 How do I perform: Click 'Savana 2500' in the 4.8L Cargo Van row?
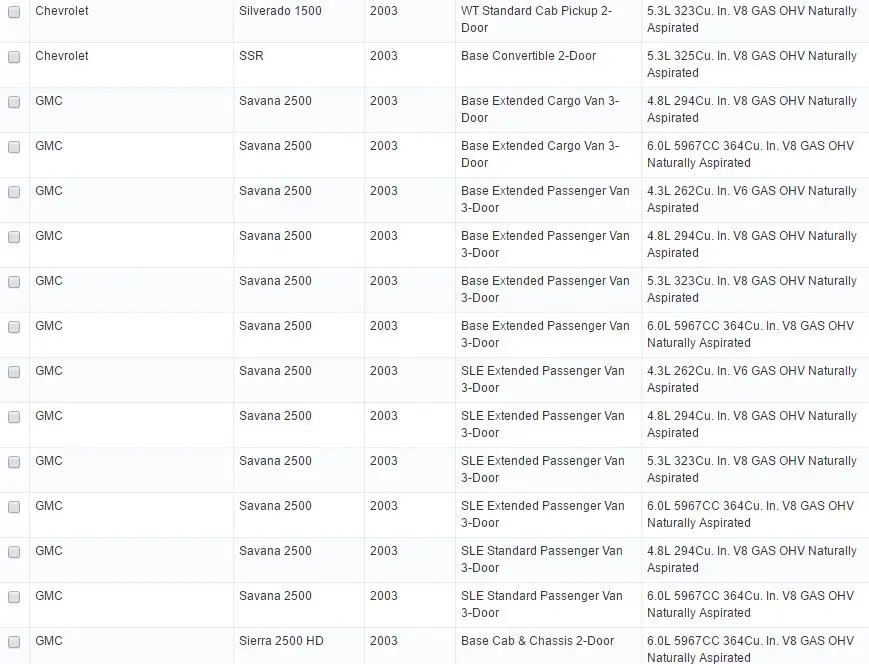[275, 100]
